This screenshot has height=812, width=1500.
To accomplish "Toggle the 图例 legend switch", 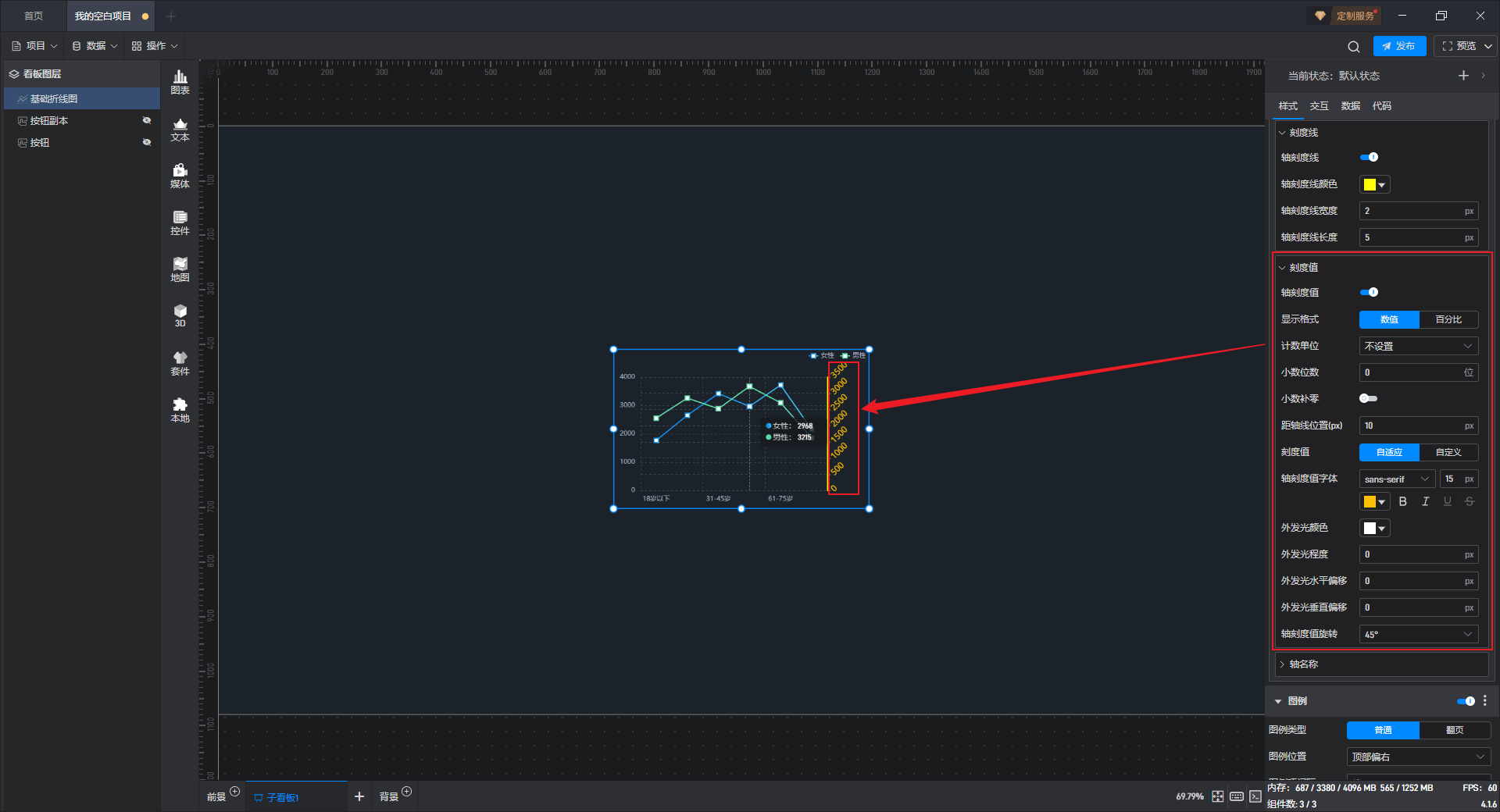I will 1466,701.
